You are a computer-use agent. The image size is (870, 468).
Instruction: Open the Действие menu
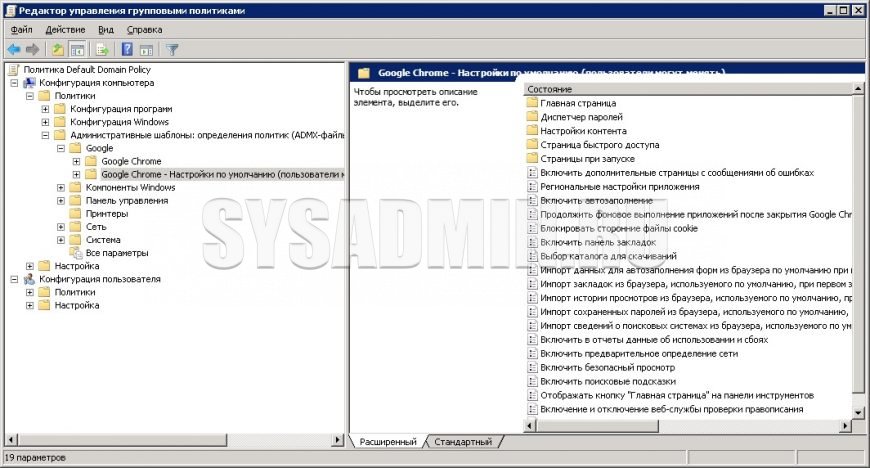pos(65,30)
